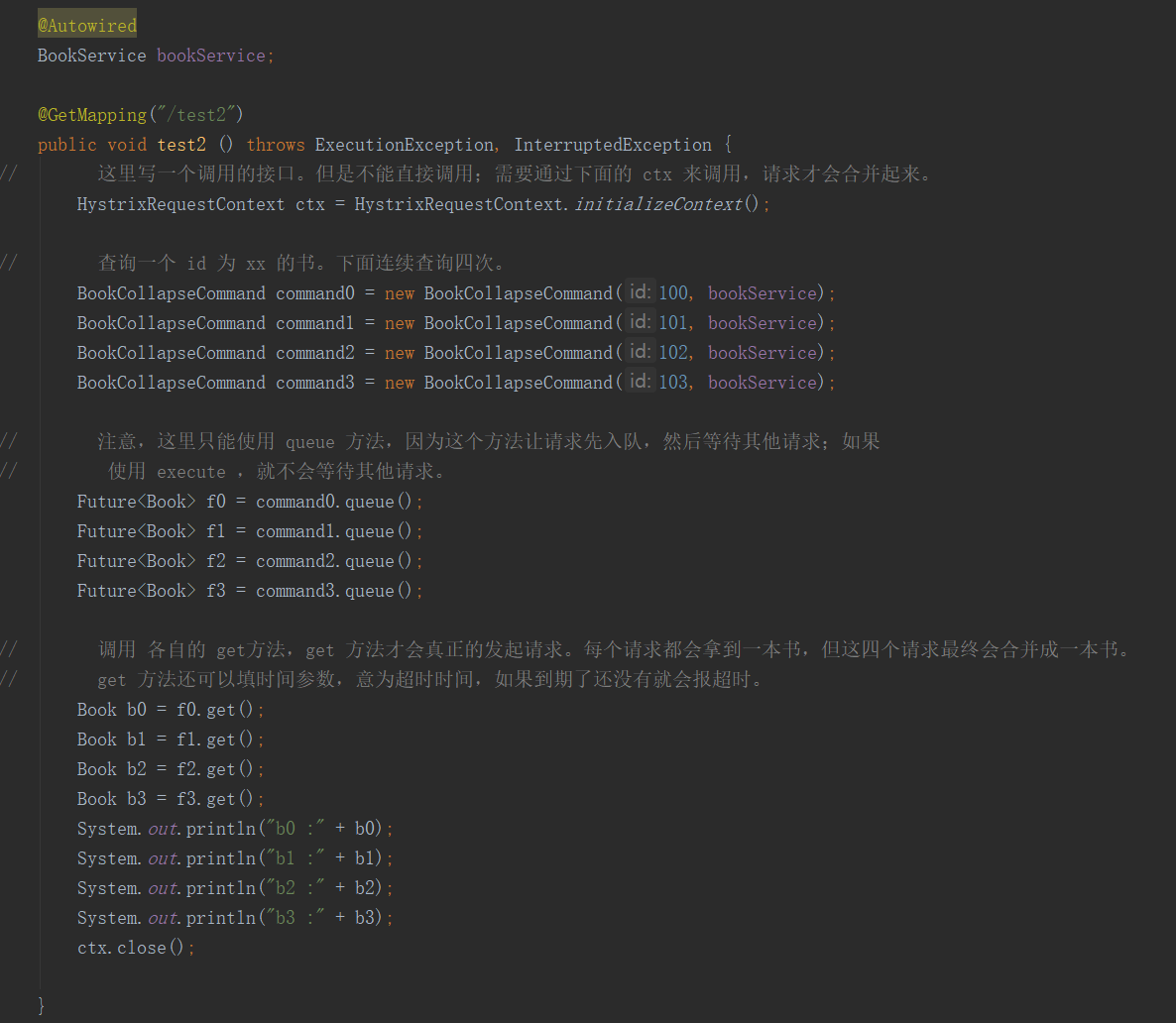
Task: Click the // marker next to the queue comment
Action: pyautogui.click(x=6, y=441)
